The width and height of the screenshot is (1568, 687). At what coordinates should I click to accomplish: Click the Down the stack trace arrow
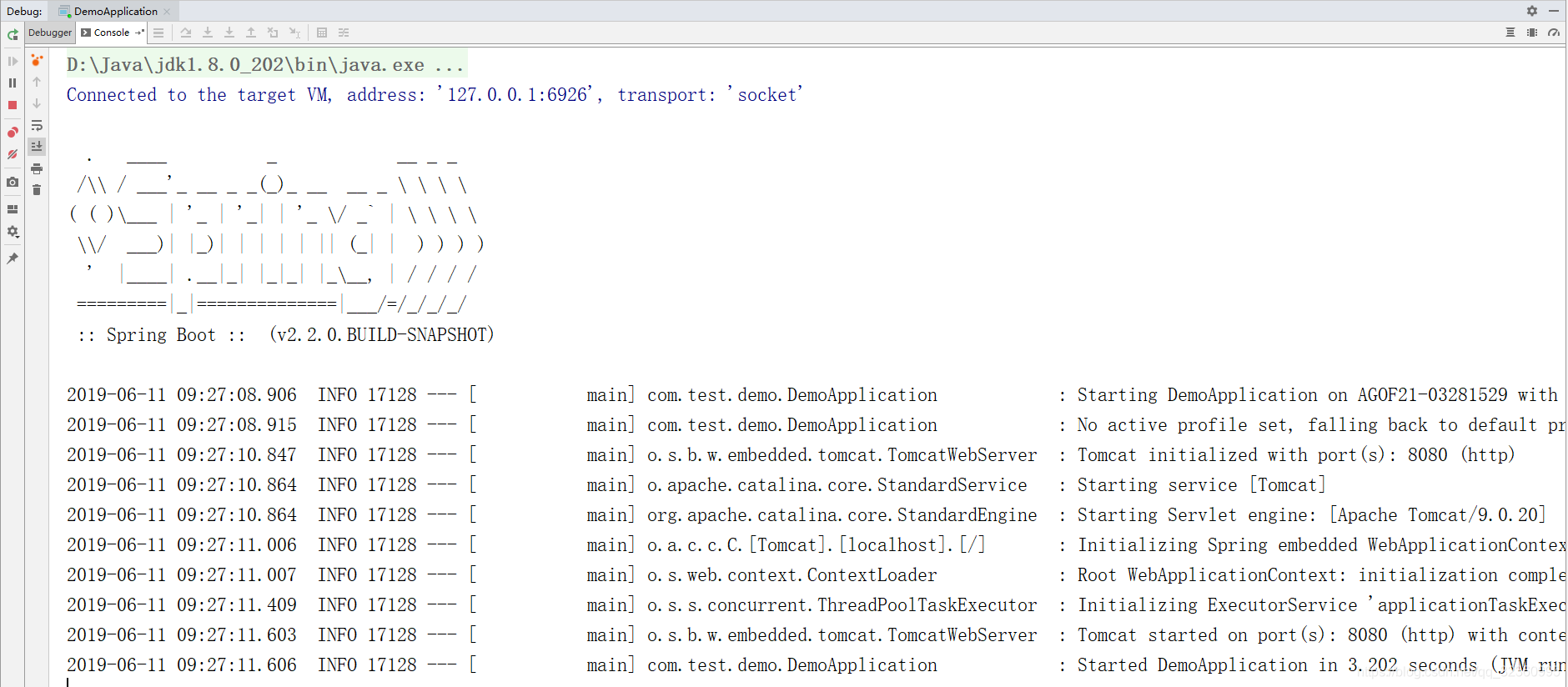[x=37, y=103]
